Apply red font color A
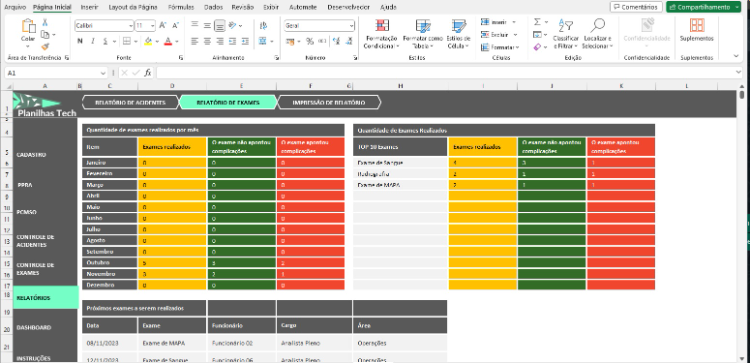Image resolution: width=750 pixels, height=363 pixels. tap(168, 42)
